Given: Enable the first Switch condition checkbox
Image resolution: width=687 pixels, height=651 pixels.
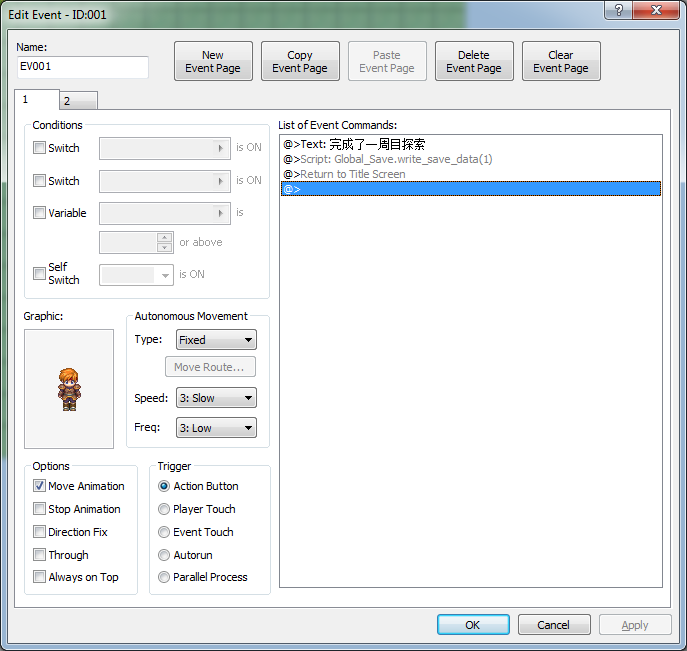Looking at the screenshot, I should [x=39, y=148].
